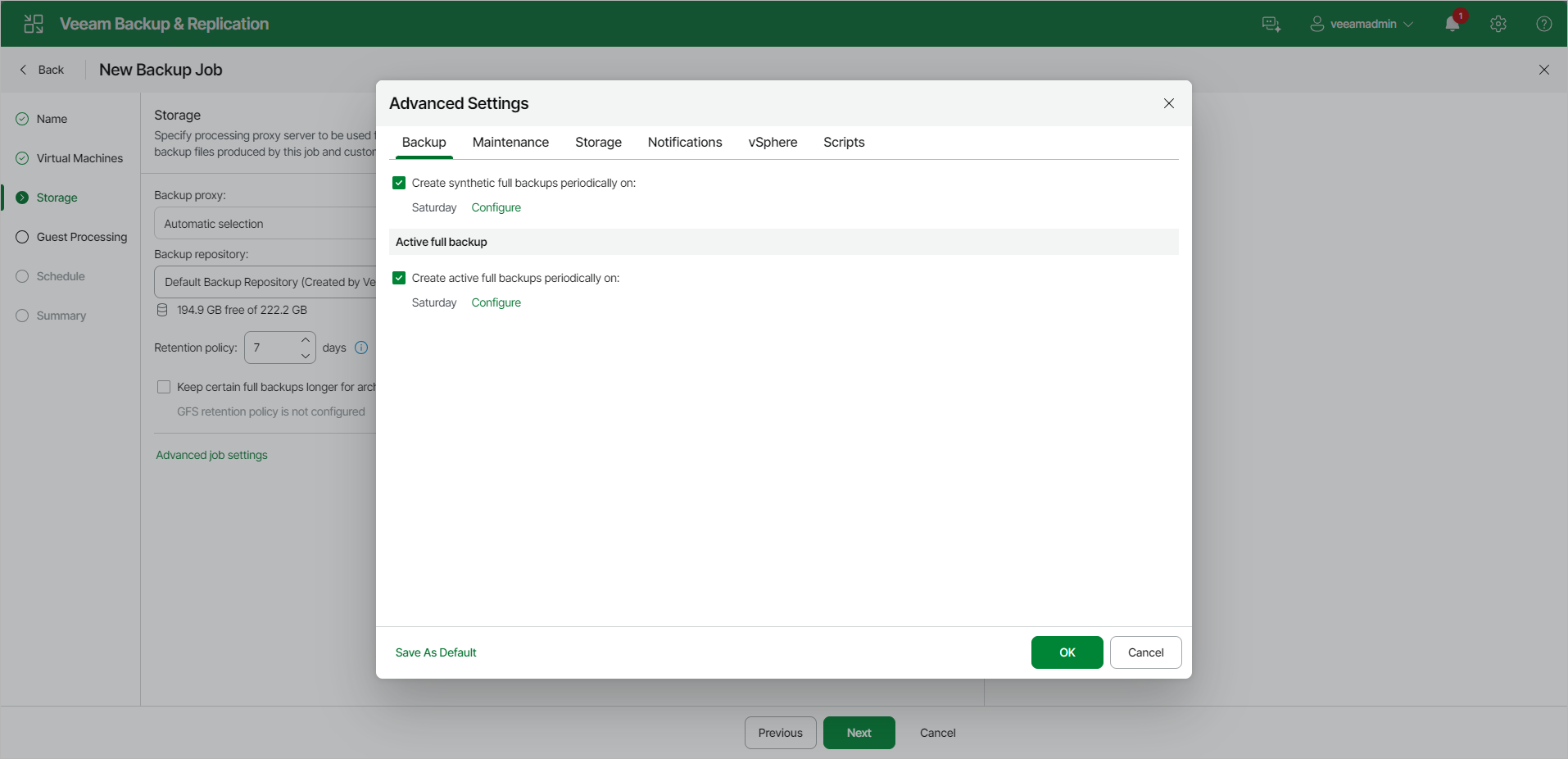
Task: Expand the veeamadmin user dropdown
Action: (x=1362, y=24)
